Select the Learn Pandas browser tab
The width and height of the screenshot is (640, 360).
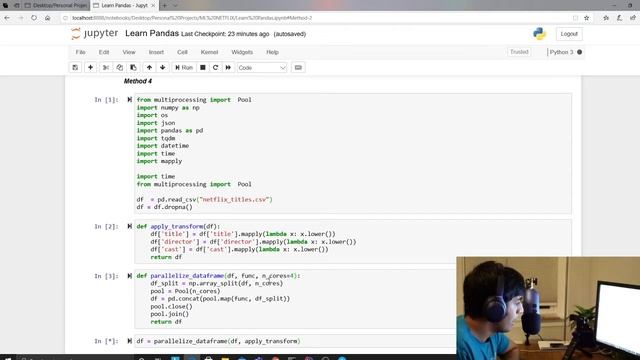[x=124, y=6]
